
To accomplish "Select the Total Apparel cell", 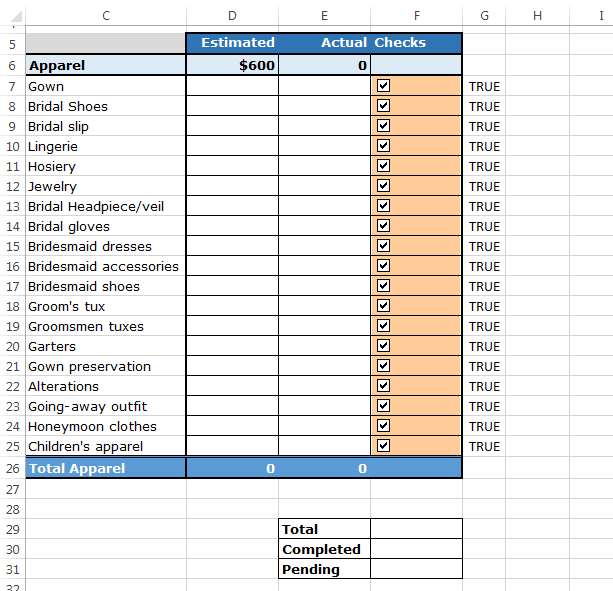I will pyautogui.click(x=106, y=468).
